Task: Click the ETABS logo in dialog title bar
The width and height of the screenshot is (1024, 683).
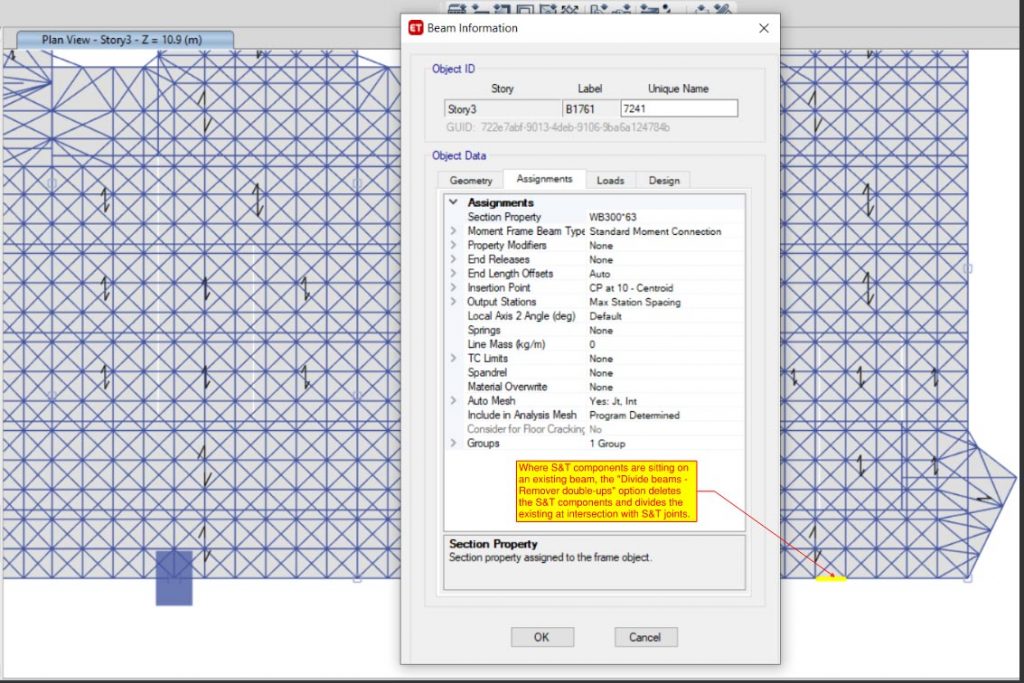Action: point(416,28)
